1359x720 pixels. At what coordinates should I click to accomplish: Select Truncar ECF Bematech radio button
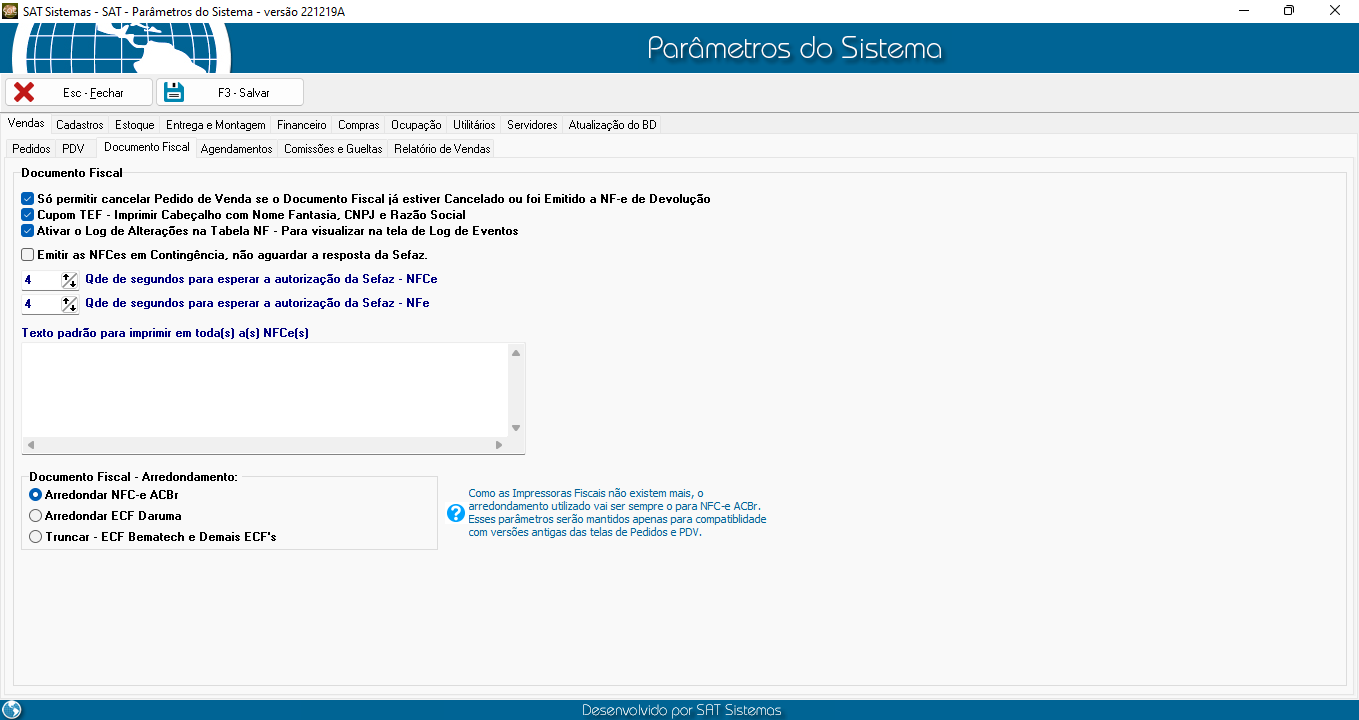[36, 537]
